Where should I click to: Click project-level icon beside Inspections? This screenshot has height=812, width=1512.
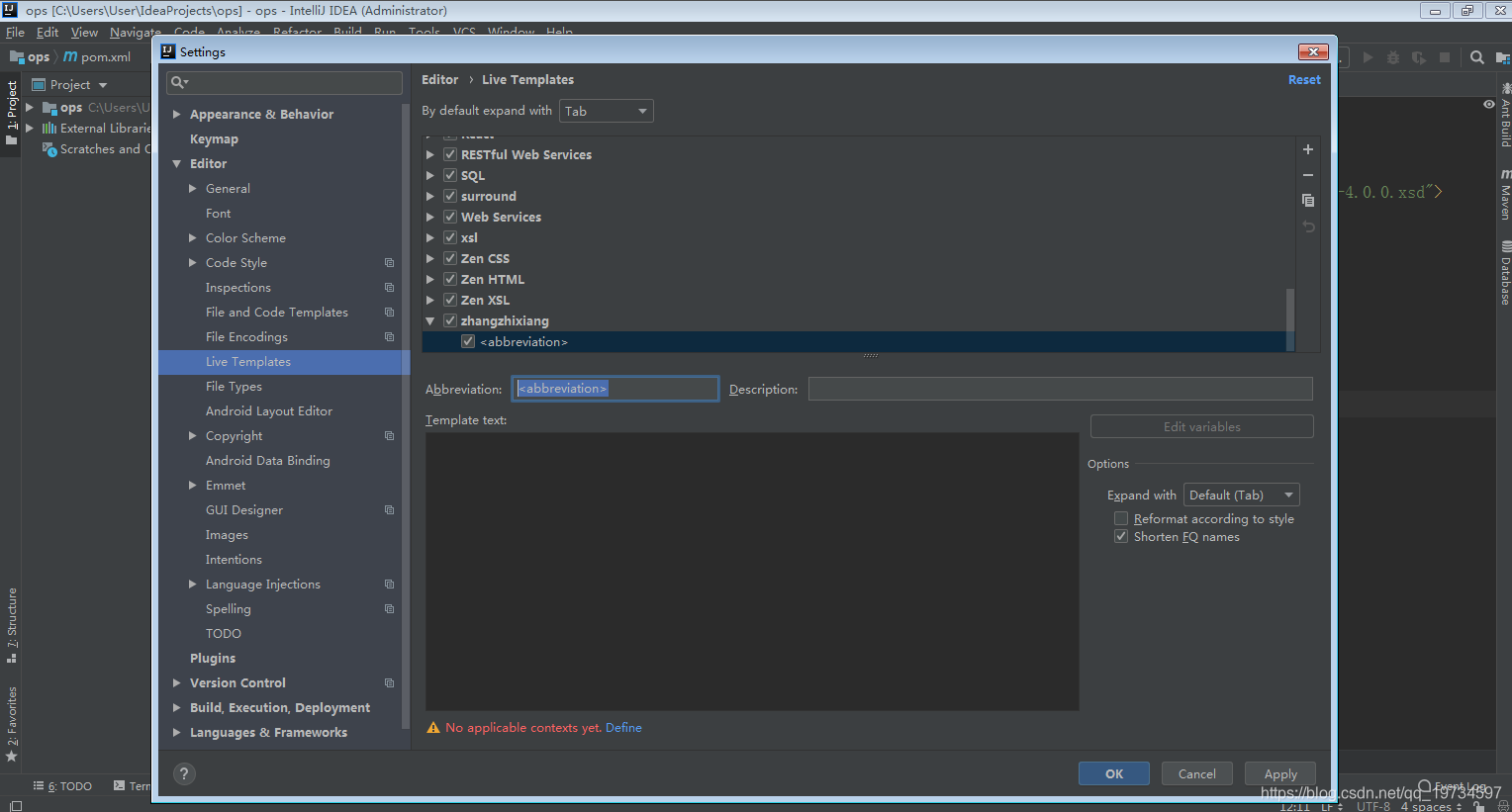click(389, 288)
